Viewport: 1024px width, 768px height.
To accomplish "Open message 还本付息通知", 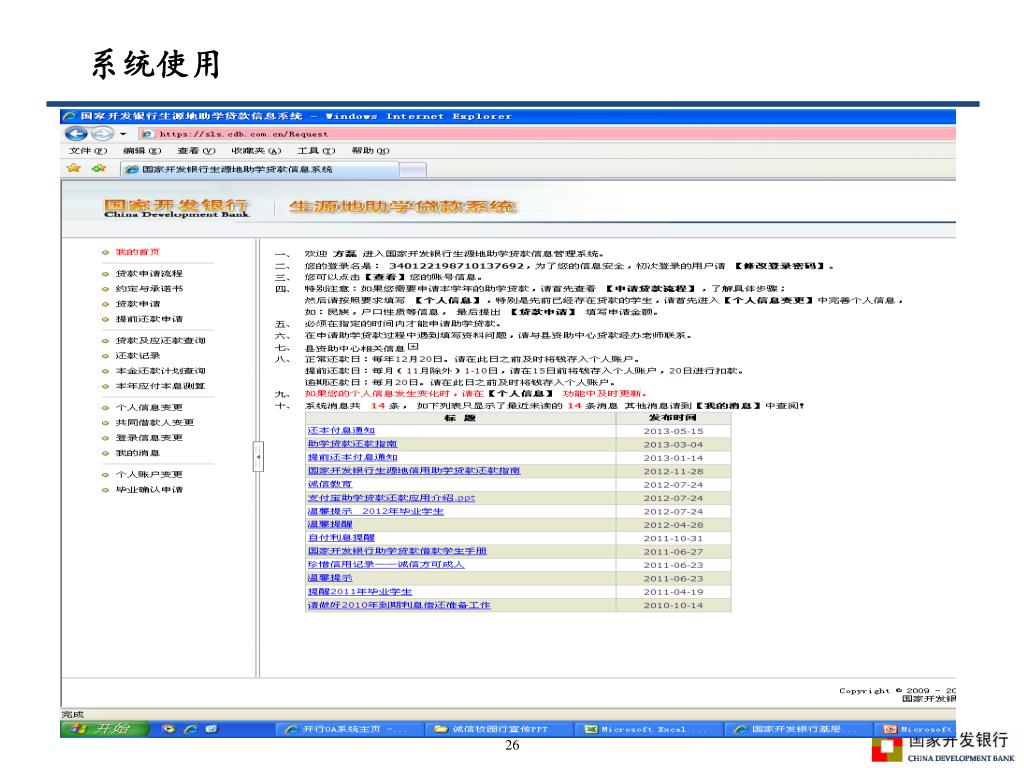I will point(341,431).
